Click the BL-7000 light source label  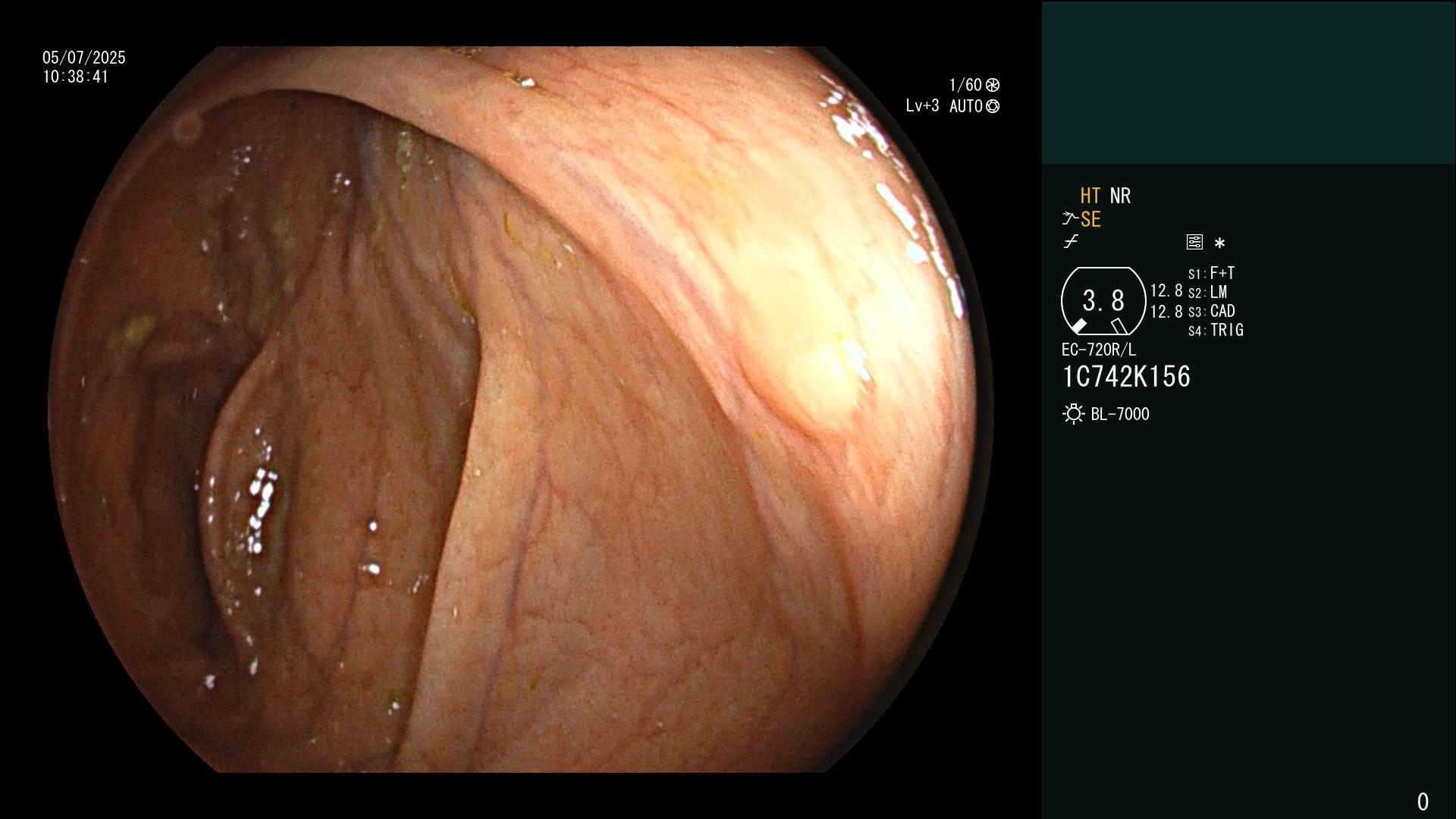click(x=1120, y=414)
